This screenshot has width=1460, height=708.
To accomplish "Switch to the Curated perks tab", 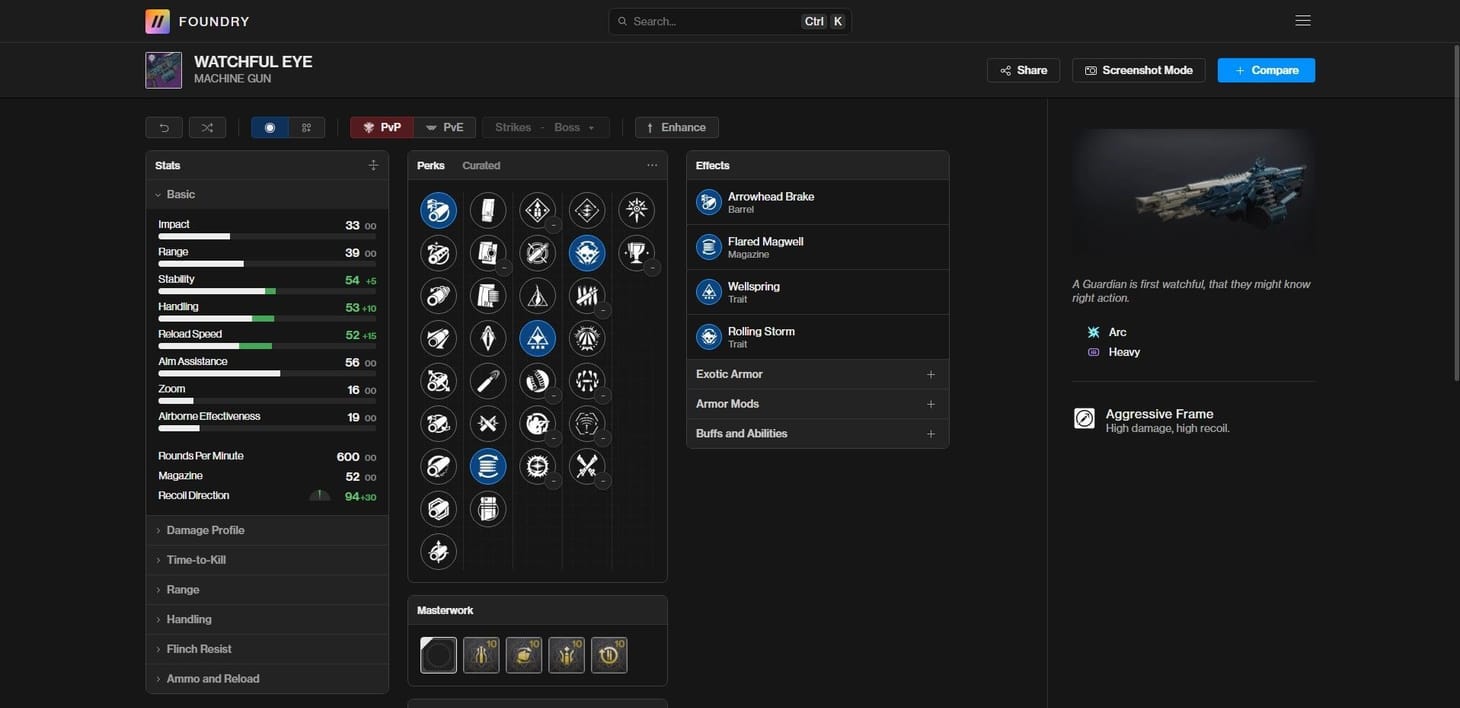I will pos(481,165).
